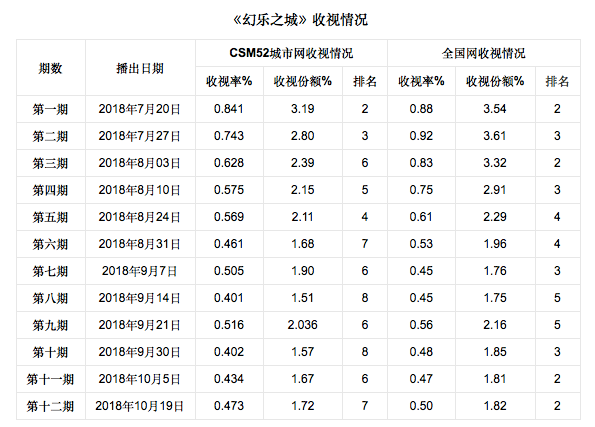This screenshot has height=427, width=595.
Task: Click the date 2018年7月20日
Action: click(x=140, y=109)
